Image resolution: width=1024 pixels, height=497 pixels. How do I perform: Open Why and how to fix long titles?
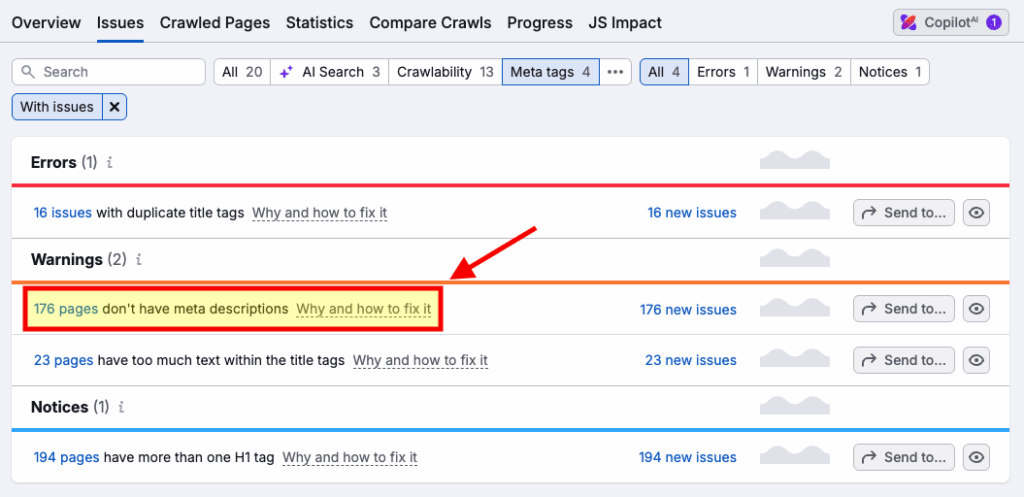click(x=421, y=360)
